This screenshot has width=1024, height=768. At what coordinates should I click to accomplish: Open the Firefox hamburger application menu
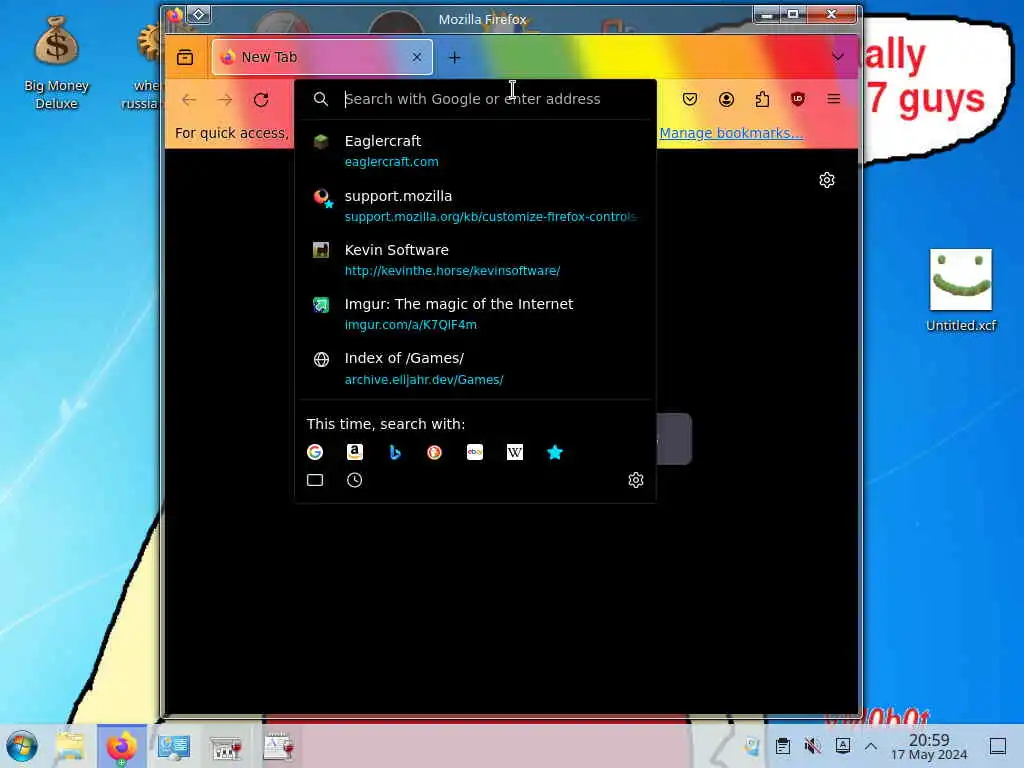point(833,99)
